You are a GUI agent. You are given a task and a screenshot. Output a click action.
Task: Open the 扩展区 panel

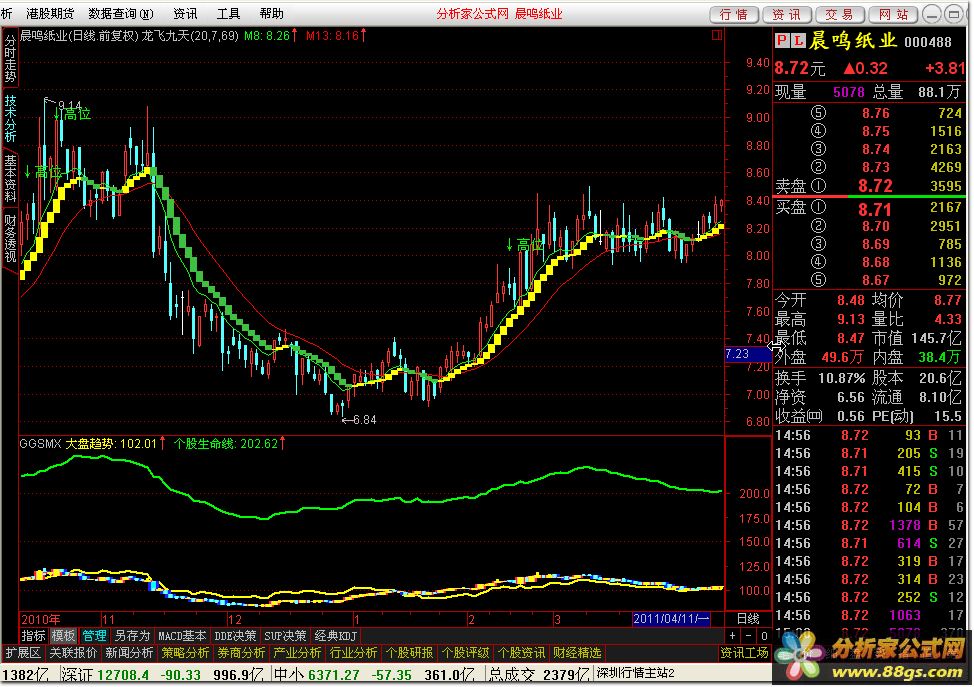tap(23, 653)
